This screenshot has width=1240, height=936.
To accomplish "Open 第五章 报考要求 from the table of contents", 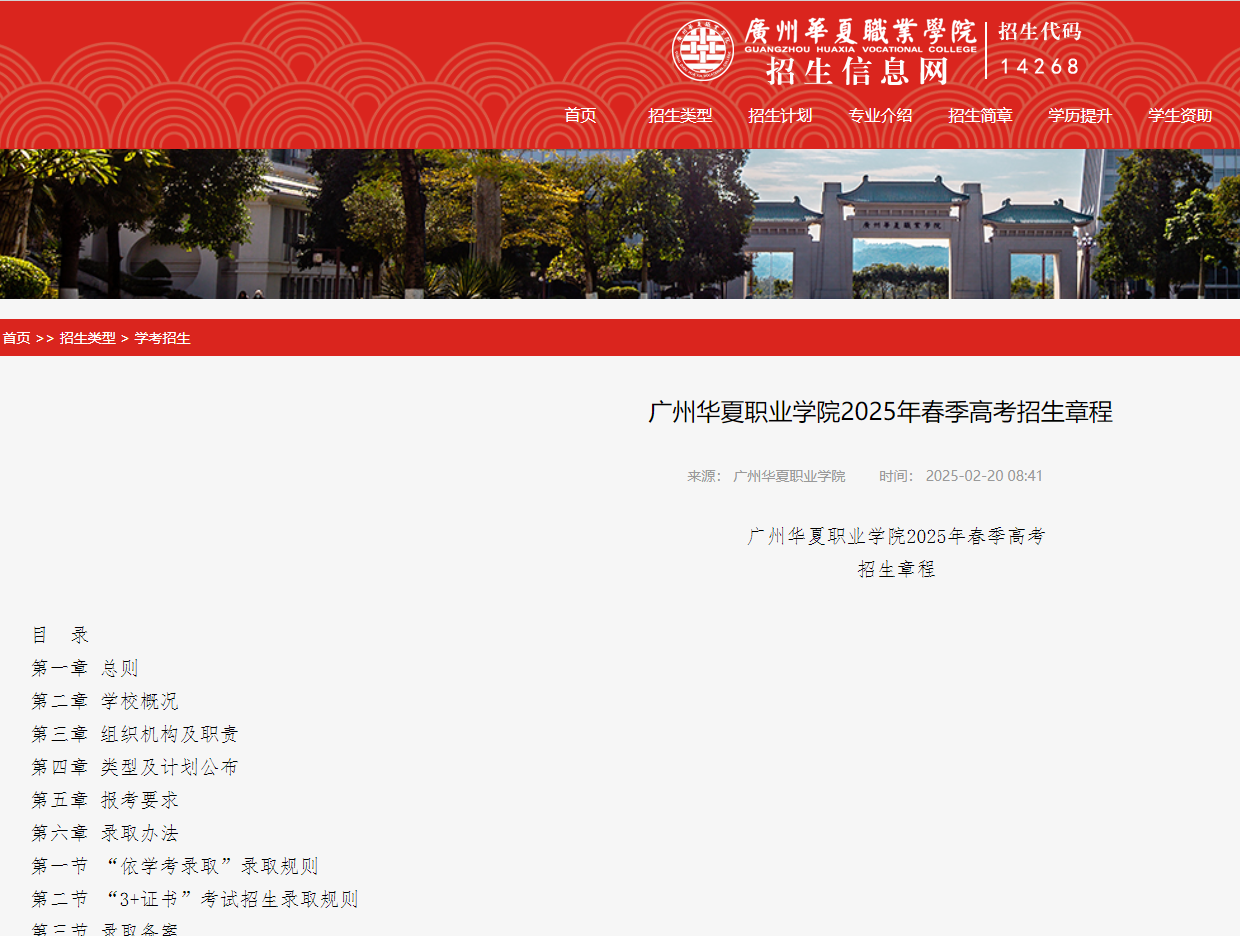I will click(x=103, y=799).
